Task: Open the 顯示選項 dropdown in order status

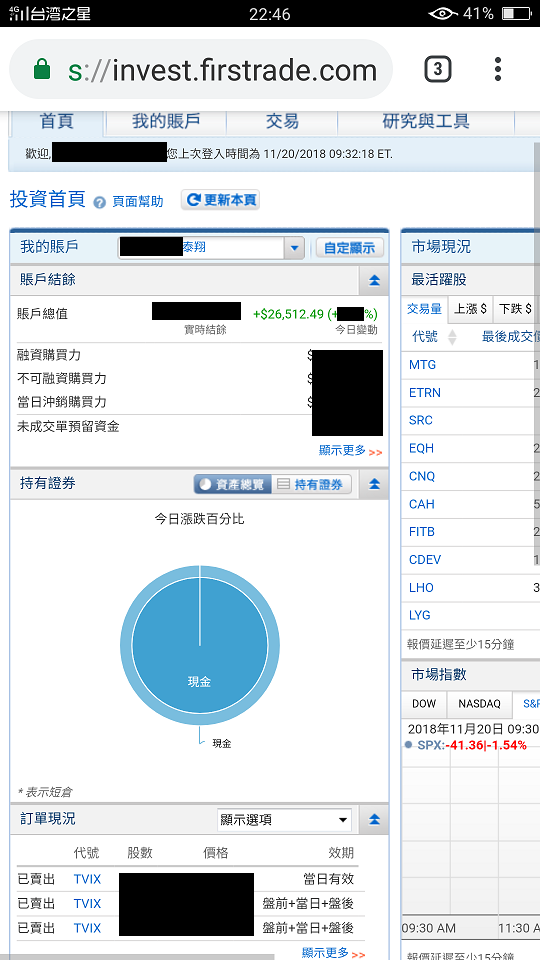Action: [285, 820]
